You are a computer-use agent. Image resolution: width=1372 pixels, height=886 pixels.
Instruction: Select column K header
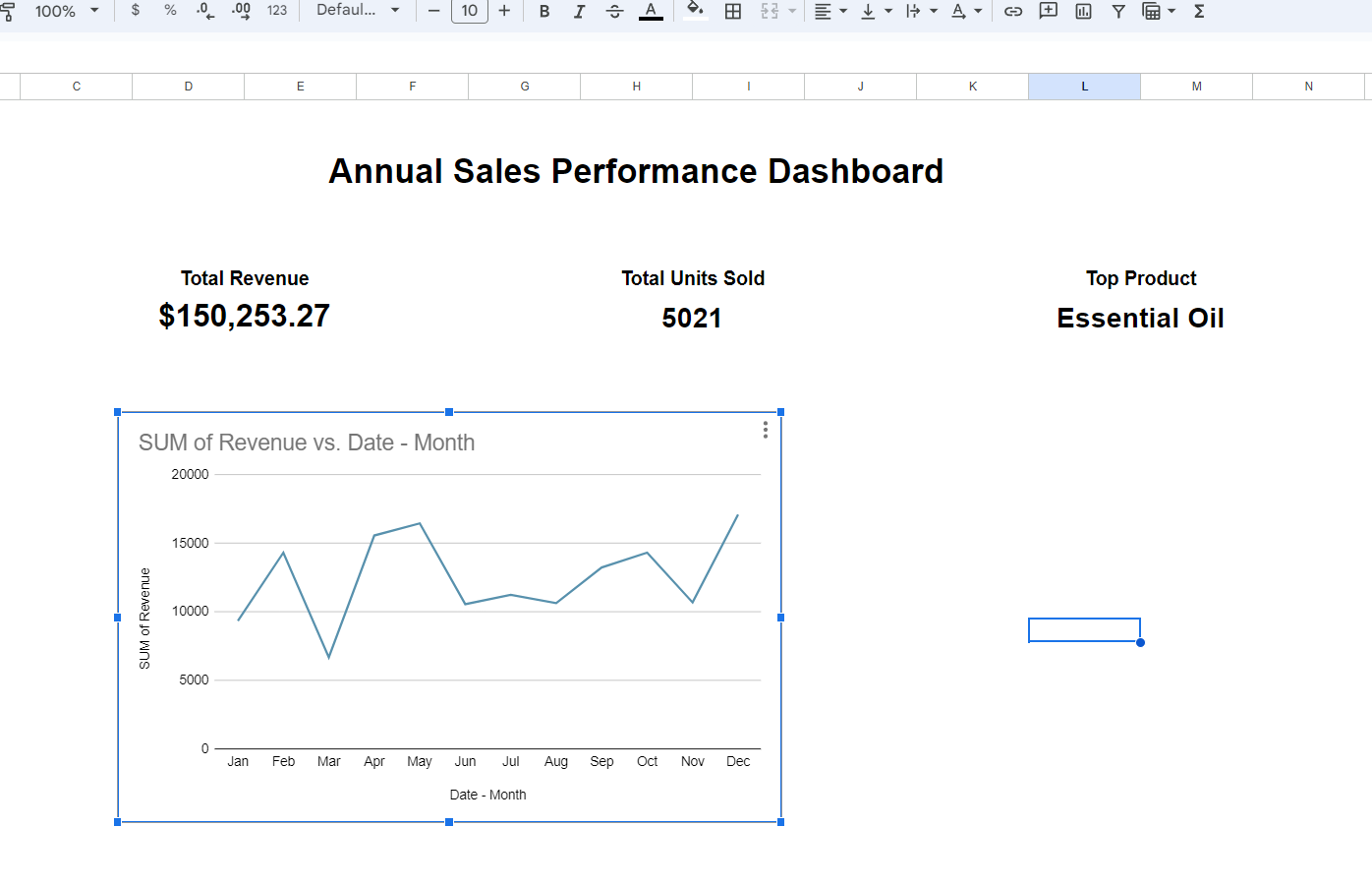[x=973, y=87]
